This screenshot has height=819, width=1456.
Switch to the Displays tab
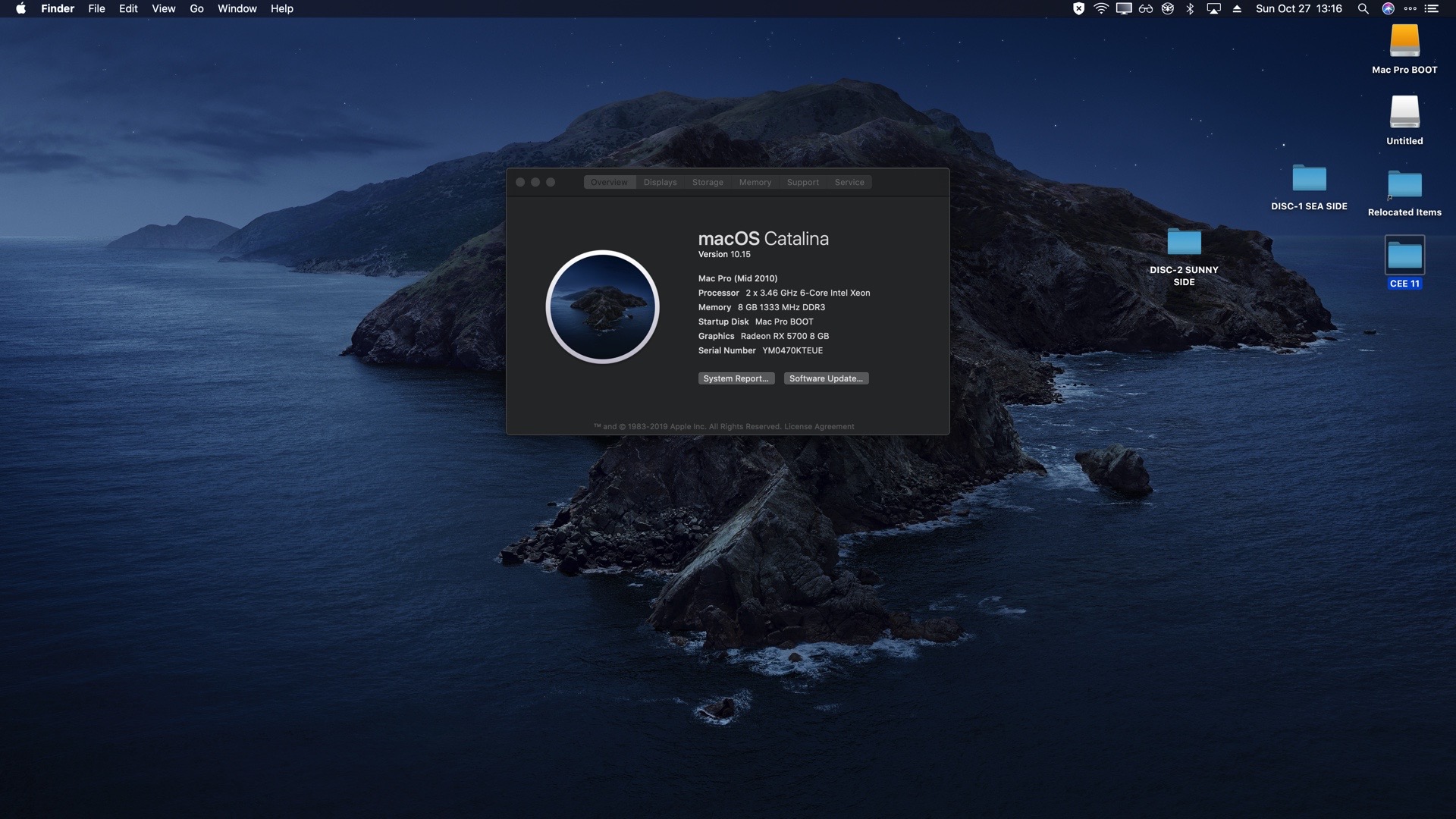(x=660, y=182)
